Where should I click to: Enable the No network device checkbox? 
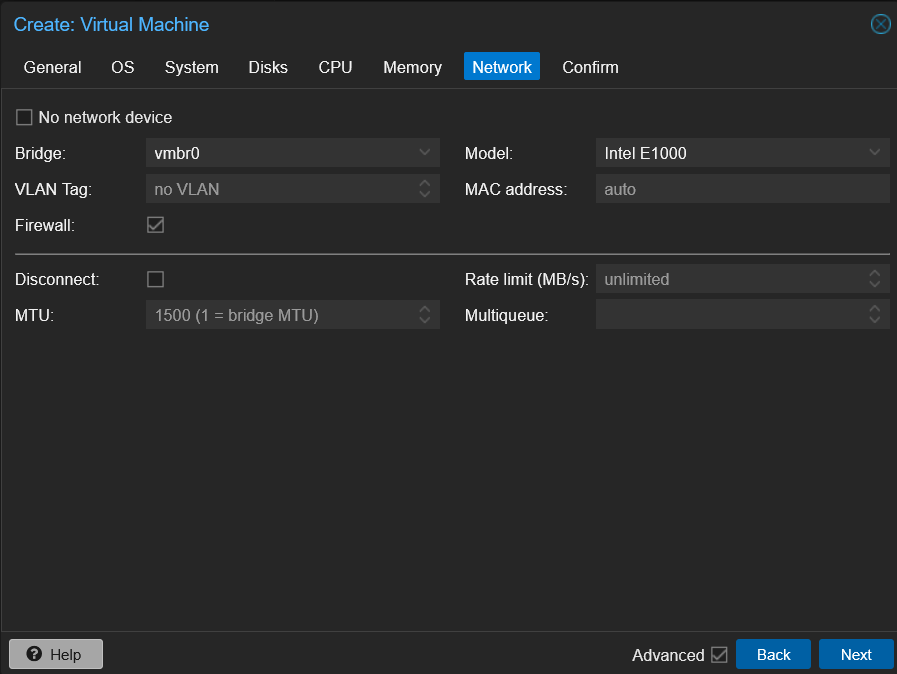[24, 118]
